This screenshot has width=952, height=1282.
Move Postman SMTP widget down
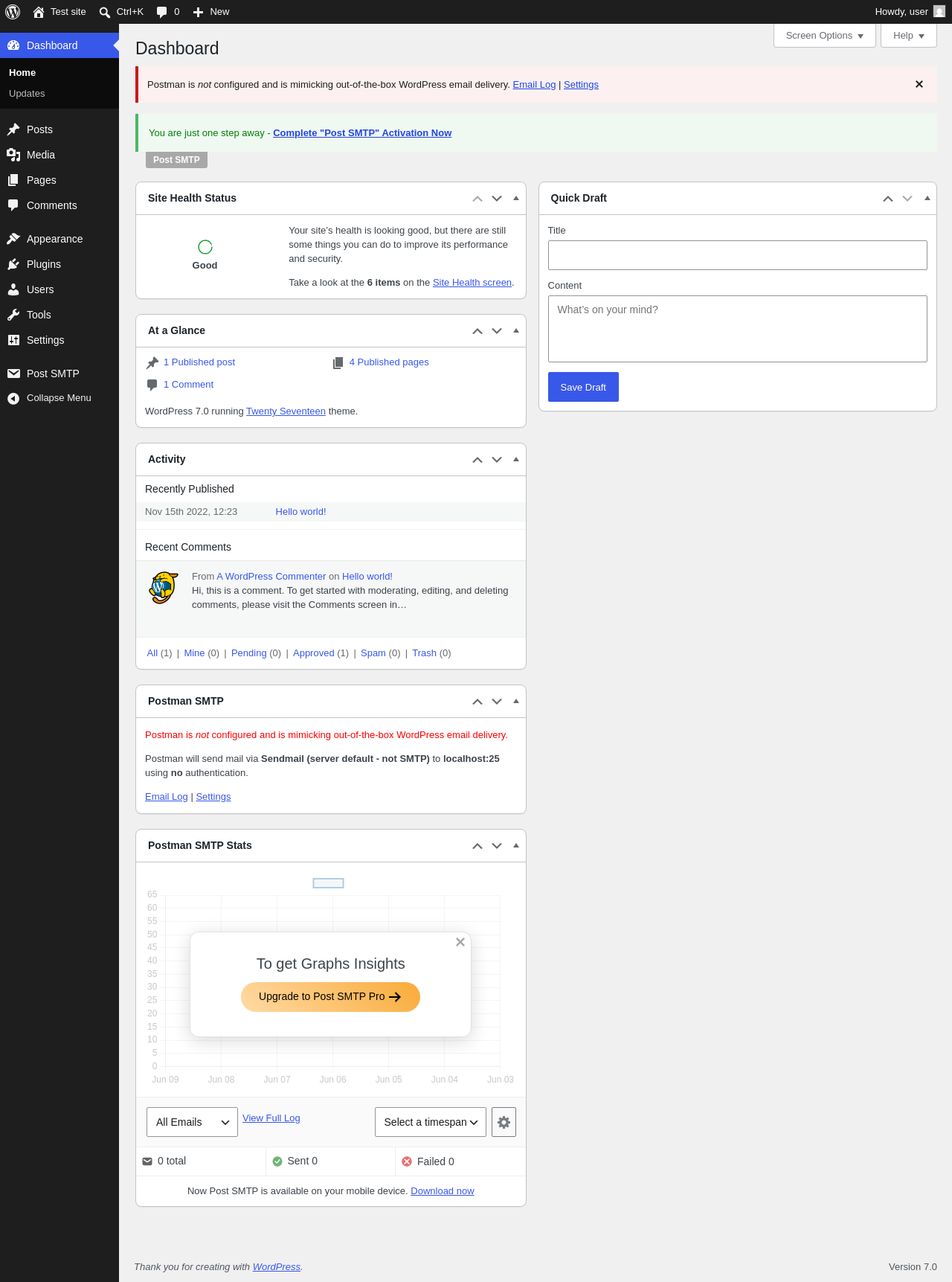(x=497, y=702)
